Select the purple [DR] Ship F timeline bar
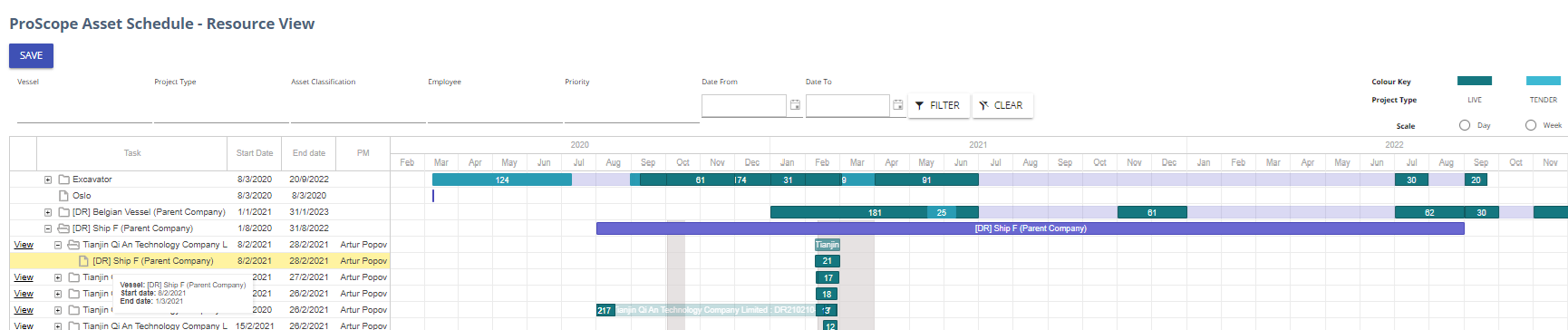 coord(1031,228)
